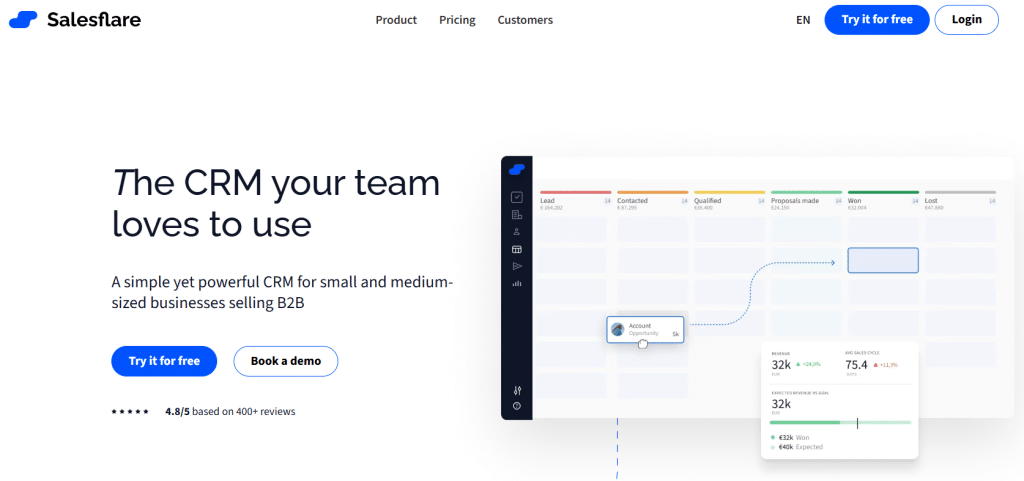Click the headline The CRM your team loves to use
The height and width of the screenshot is (481, 1024).
pos(277,203)
